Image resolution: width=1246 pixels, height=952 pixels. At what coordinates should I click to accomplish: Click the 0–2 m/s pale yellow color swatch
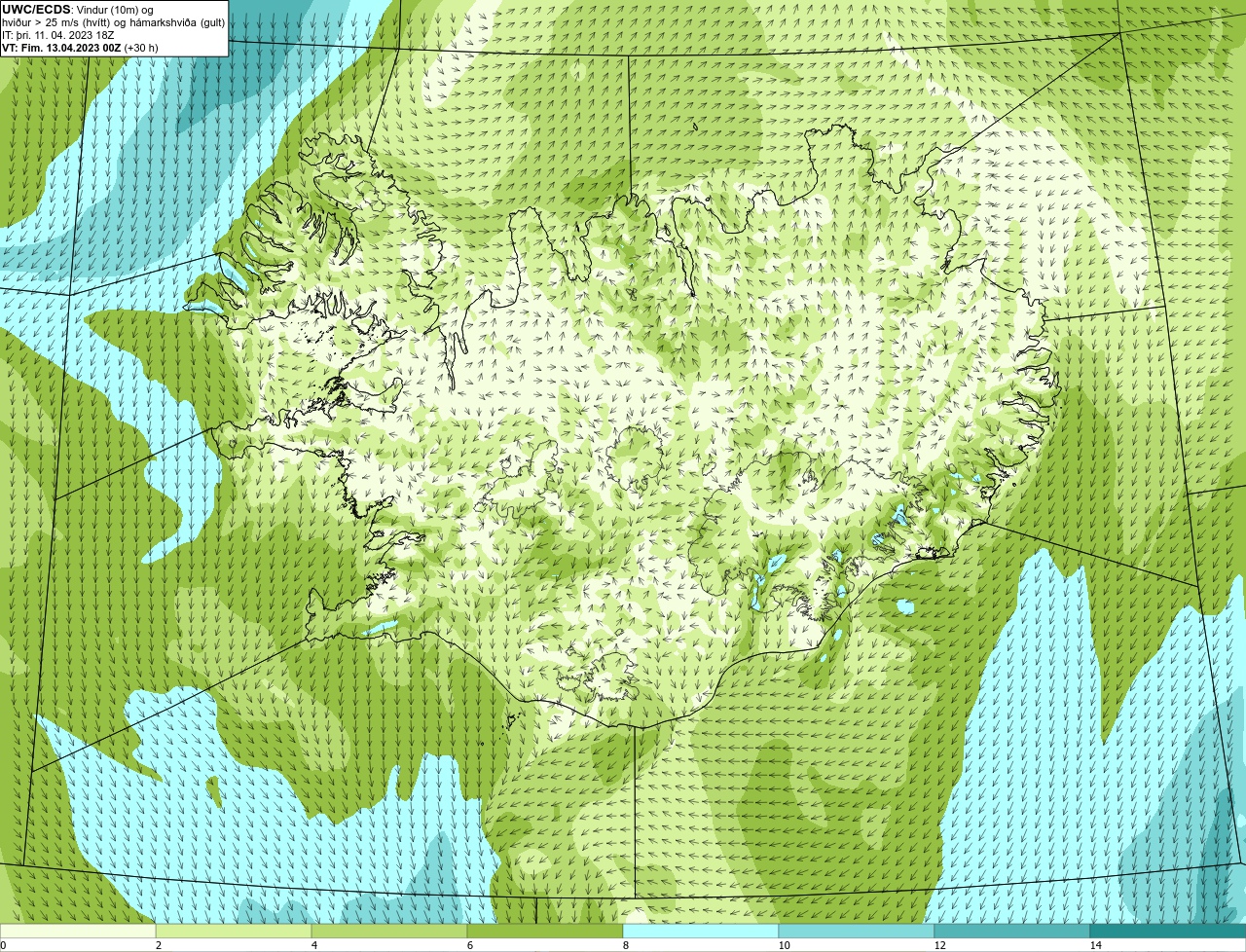[78, 931]
